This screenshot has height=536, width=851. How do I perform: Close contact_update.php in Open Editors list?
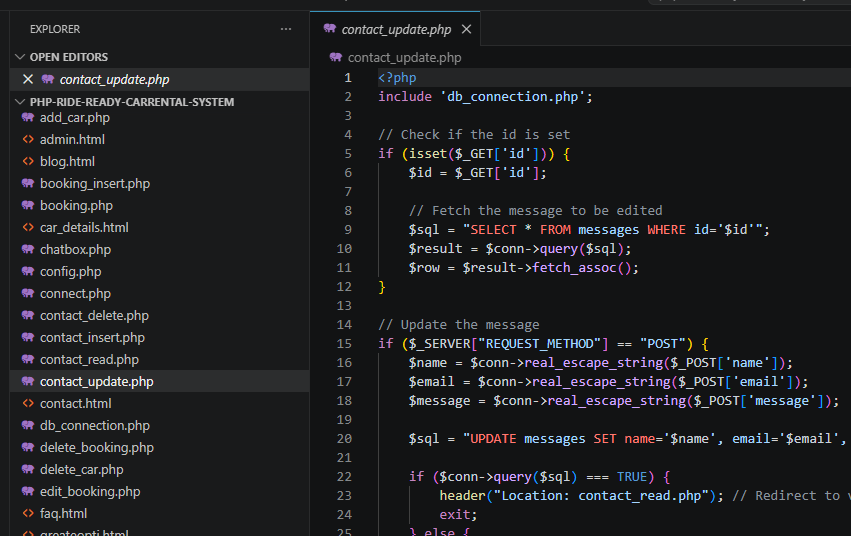(x=27, y=80)
